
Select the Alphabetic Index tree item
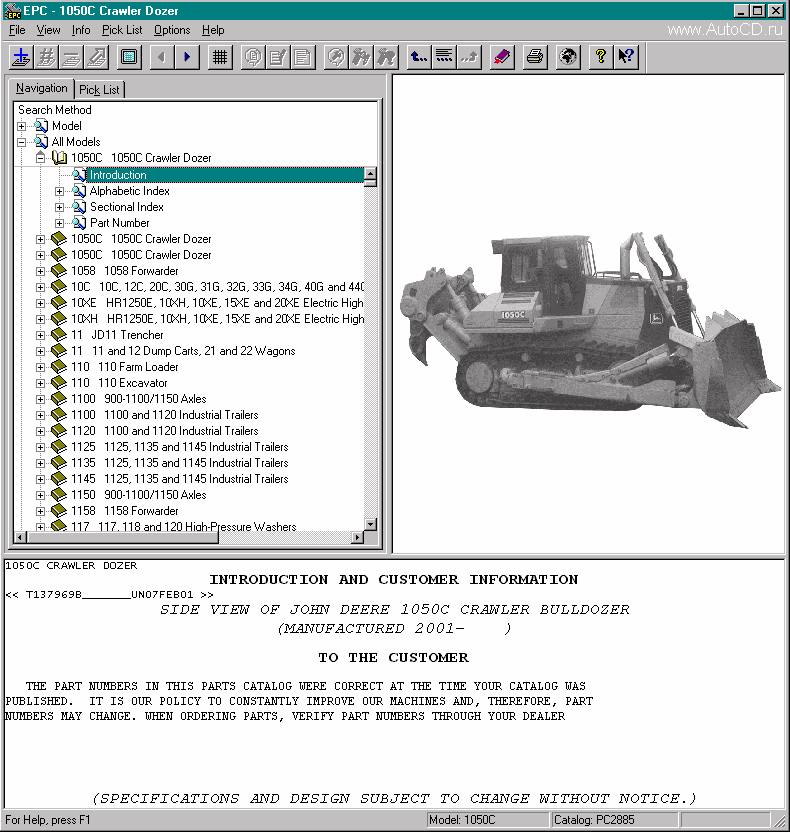pos(129,191)
